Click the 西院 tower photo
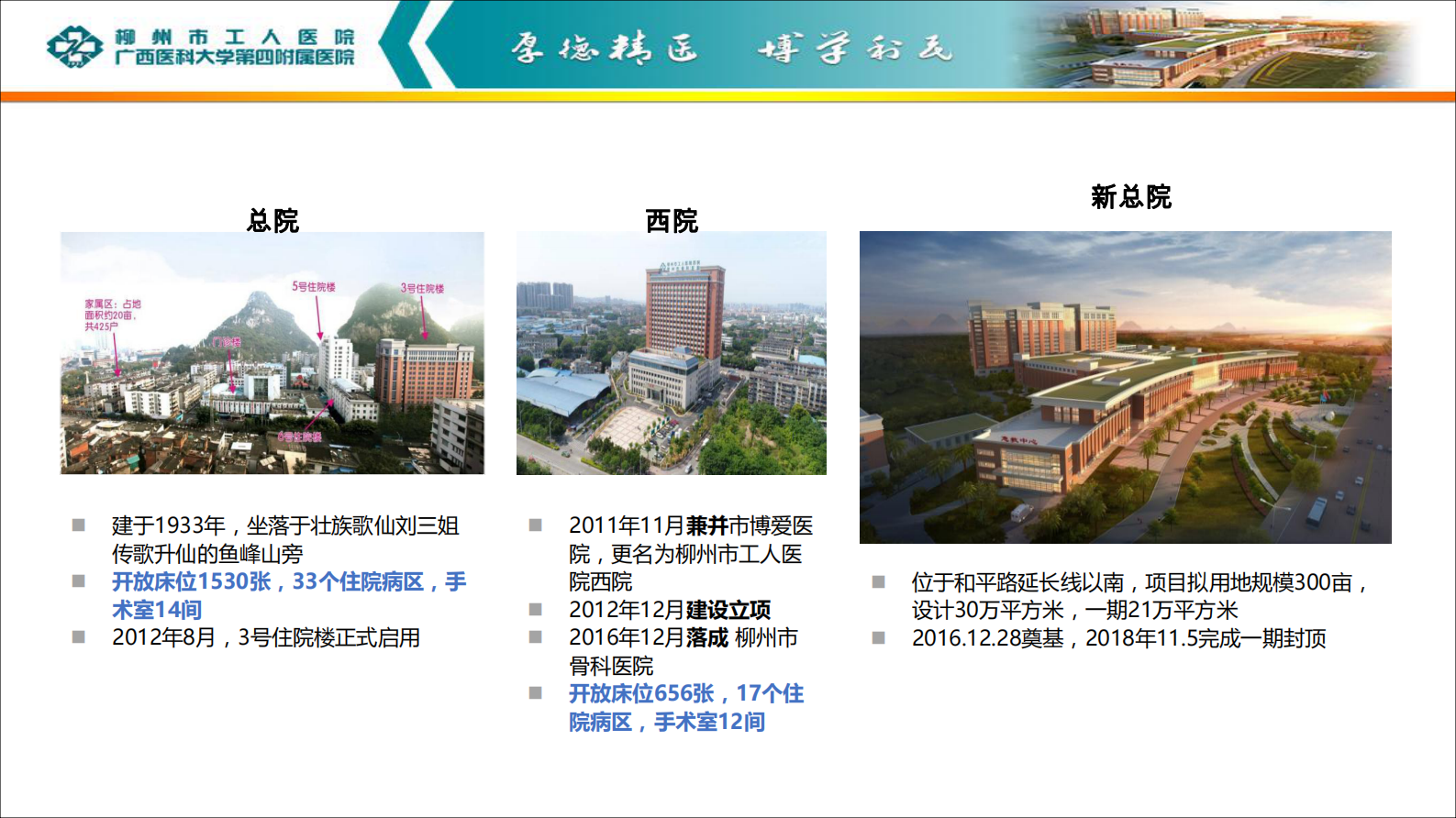This screenshot has height=818, width=1456. (x=672, y=353)
